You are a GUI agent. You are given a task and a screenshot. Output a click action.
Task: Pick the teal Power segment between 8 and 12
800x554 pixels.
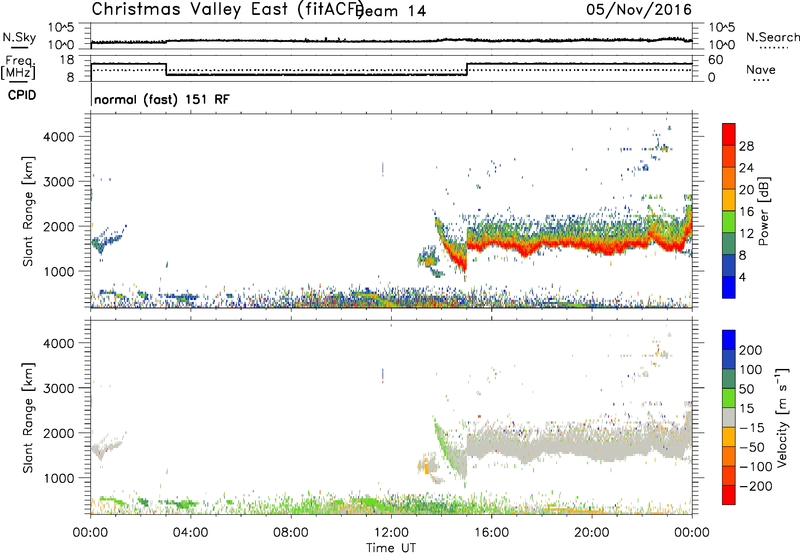coord(729,244)
